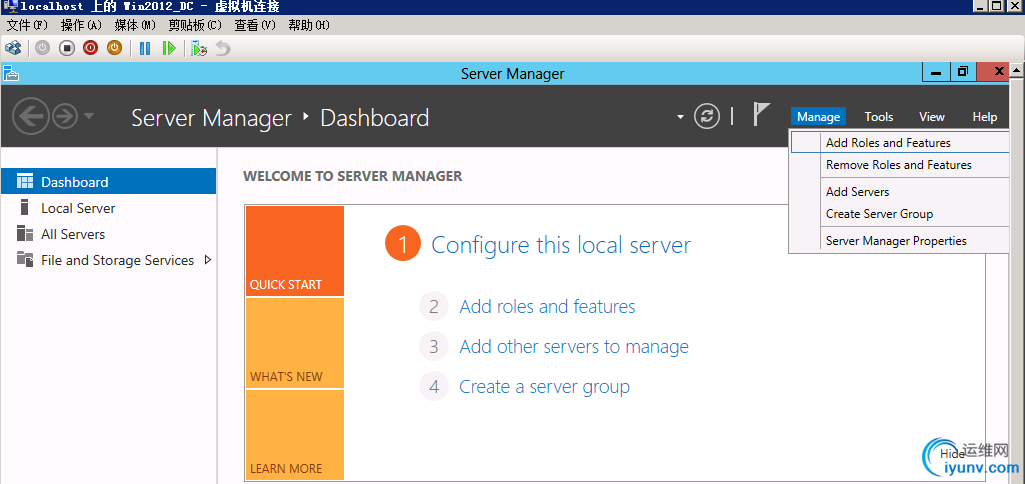Minimize the Server Manager window
Viewport: 1025px width, 484px height.
(936, 71)
